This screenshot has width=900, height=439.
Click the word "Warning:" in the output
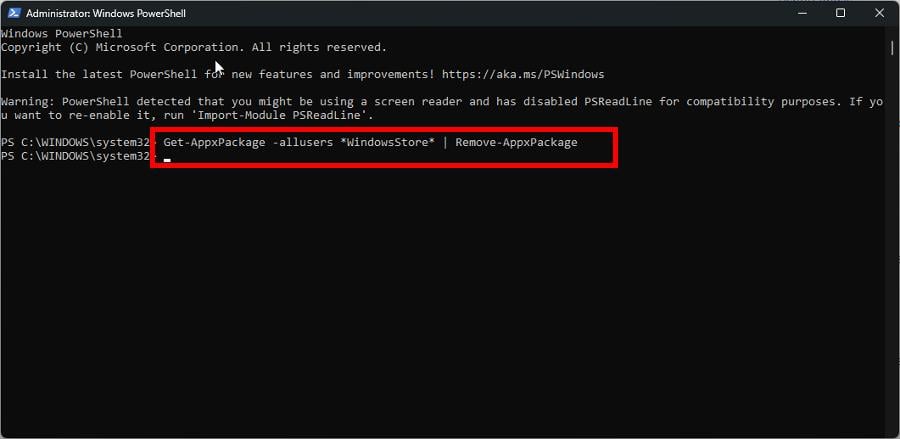pyautogui.click(x=28, y=101)
